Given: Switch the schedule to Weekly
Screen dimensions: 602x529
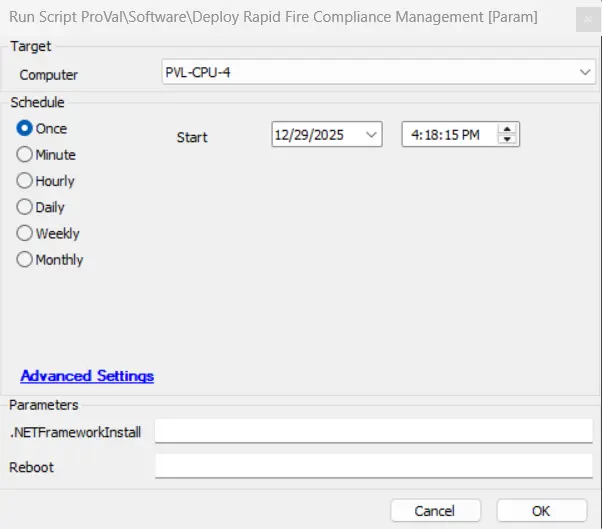Looking at the screenshot, I should pyautogui.click(x=25, y=233).
